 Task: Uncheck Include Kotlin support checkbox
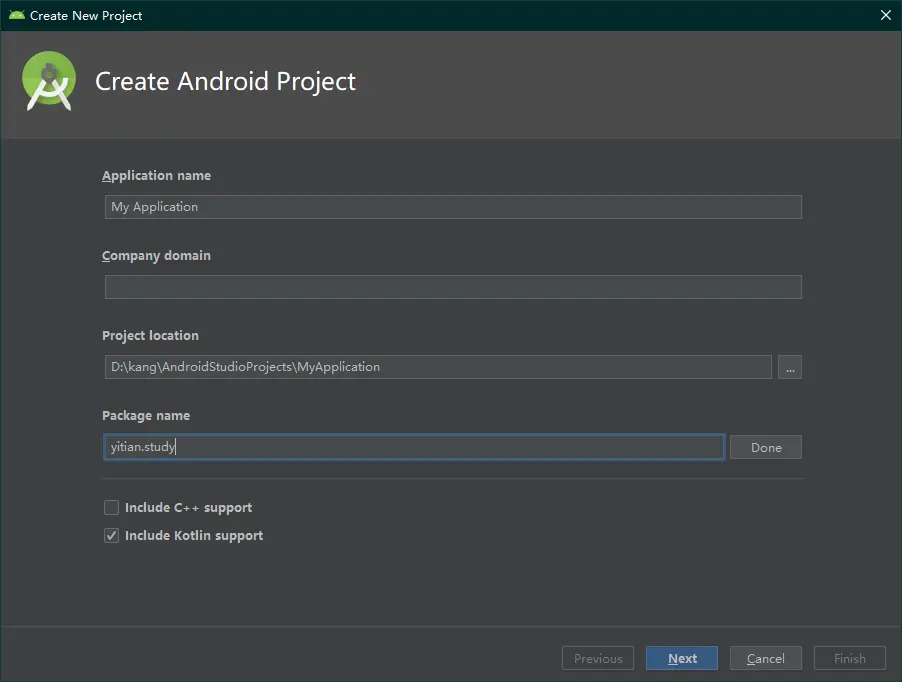tap(111, 535)
